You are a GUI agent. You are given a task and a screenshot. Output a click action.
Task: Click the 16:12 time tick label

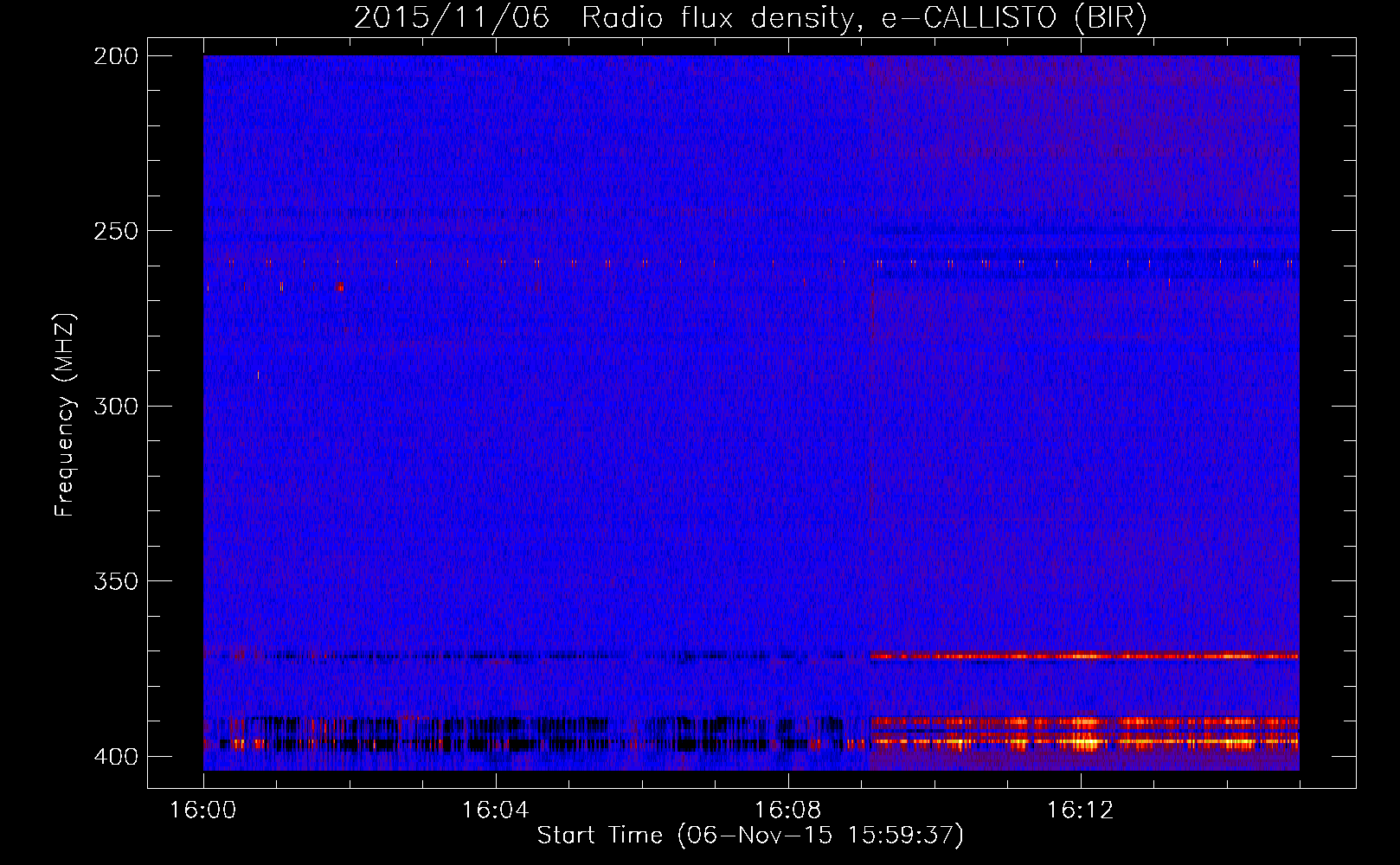click(x=1081, y=811)
